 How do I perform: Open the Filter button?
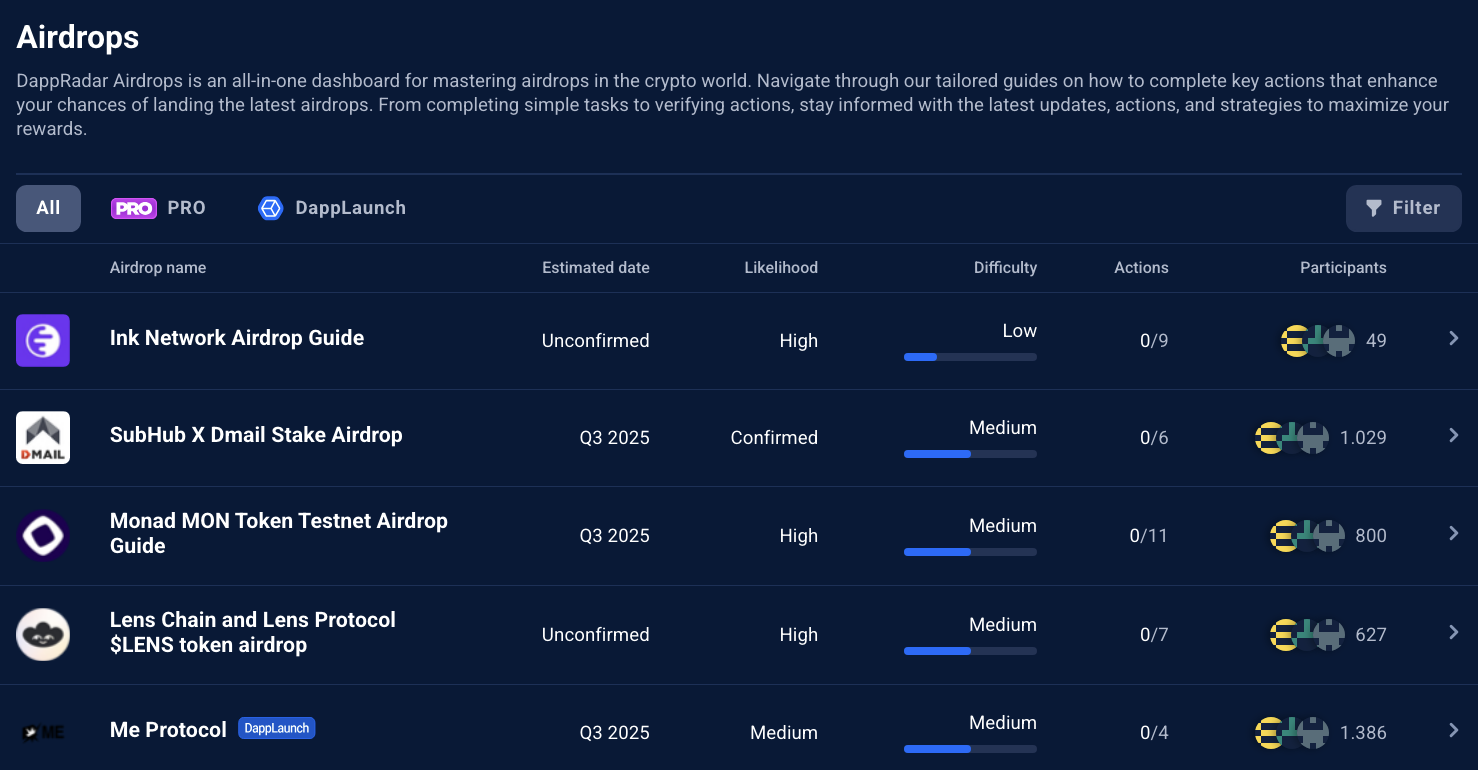tap(1403, 208)
